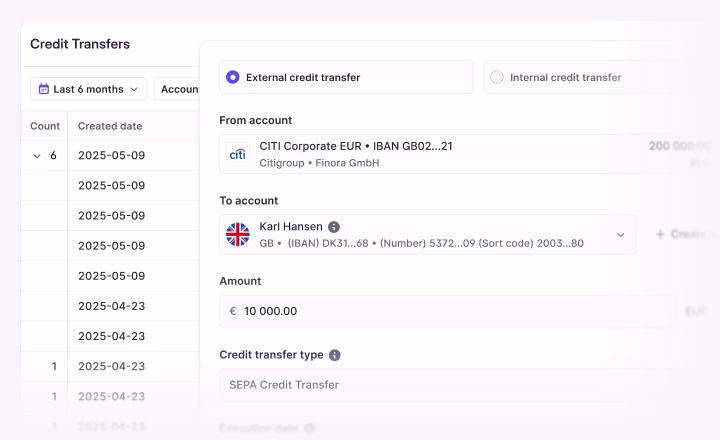Click the Amount label
The image size is (720, 440).
(240, 281)
